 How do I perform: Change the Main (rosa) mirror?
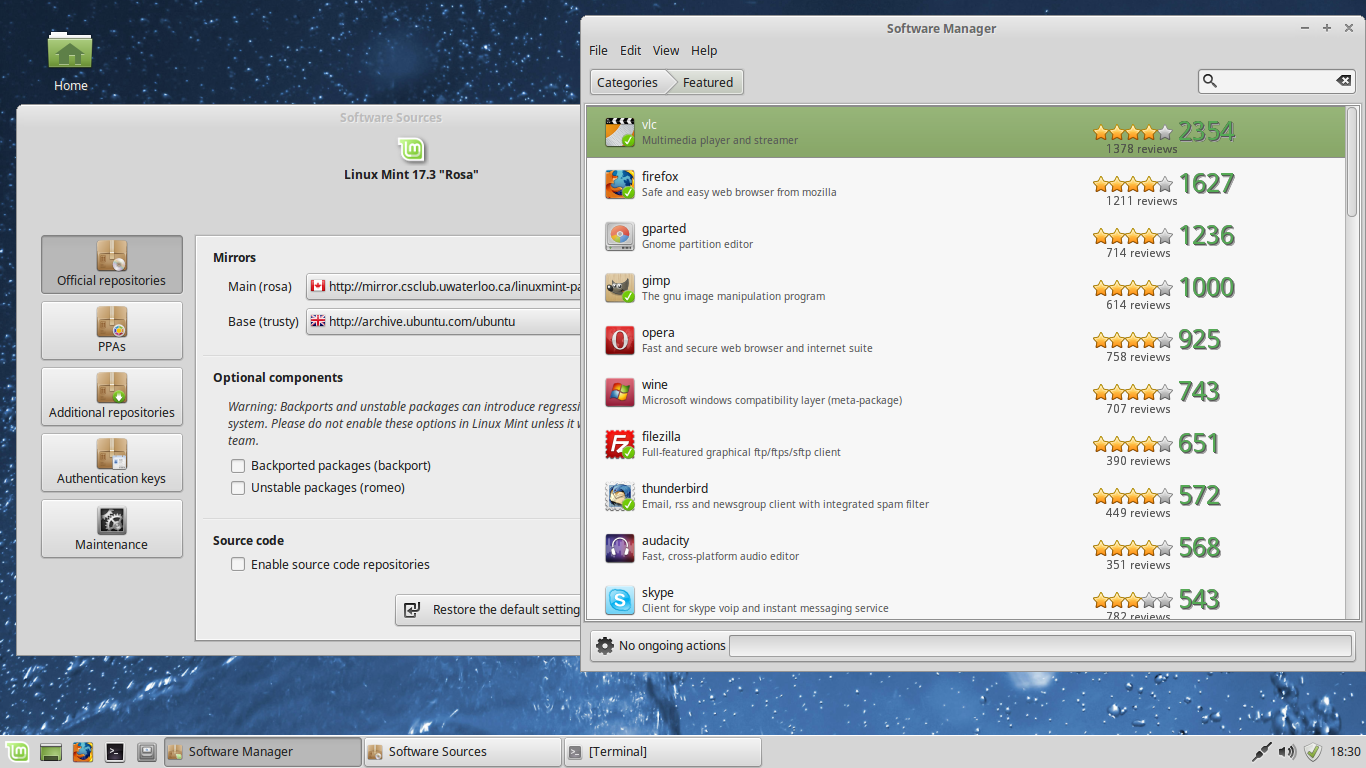pos(443,287)
